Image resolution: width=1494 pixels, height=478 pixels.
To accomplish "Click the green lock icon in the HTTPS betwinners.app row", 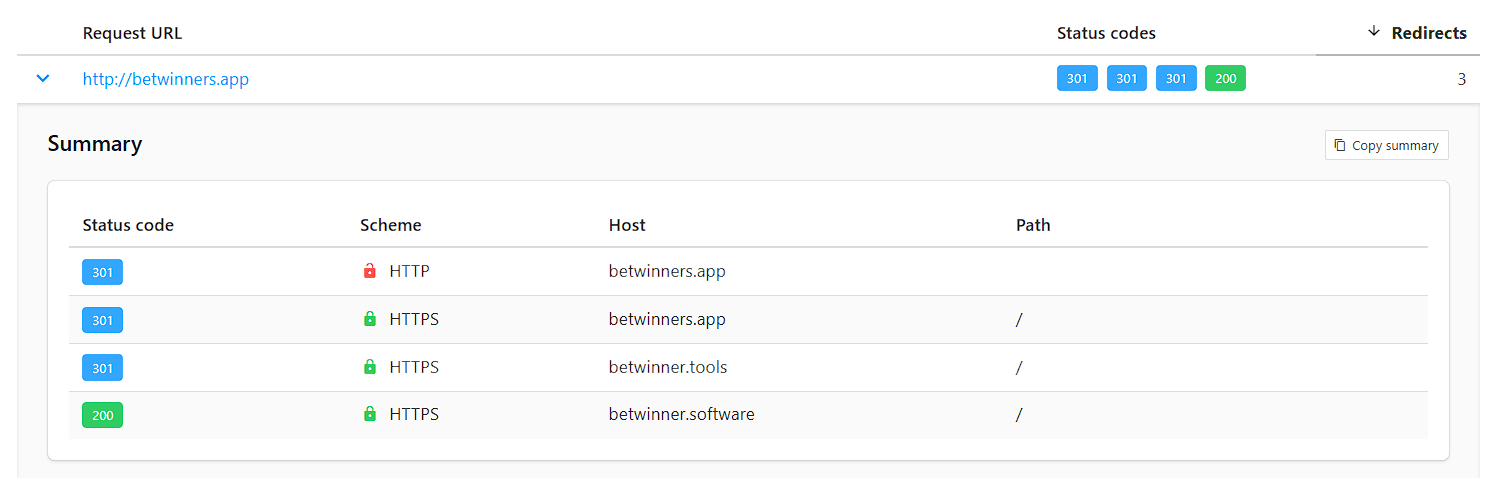I will point(370,319).
